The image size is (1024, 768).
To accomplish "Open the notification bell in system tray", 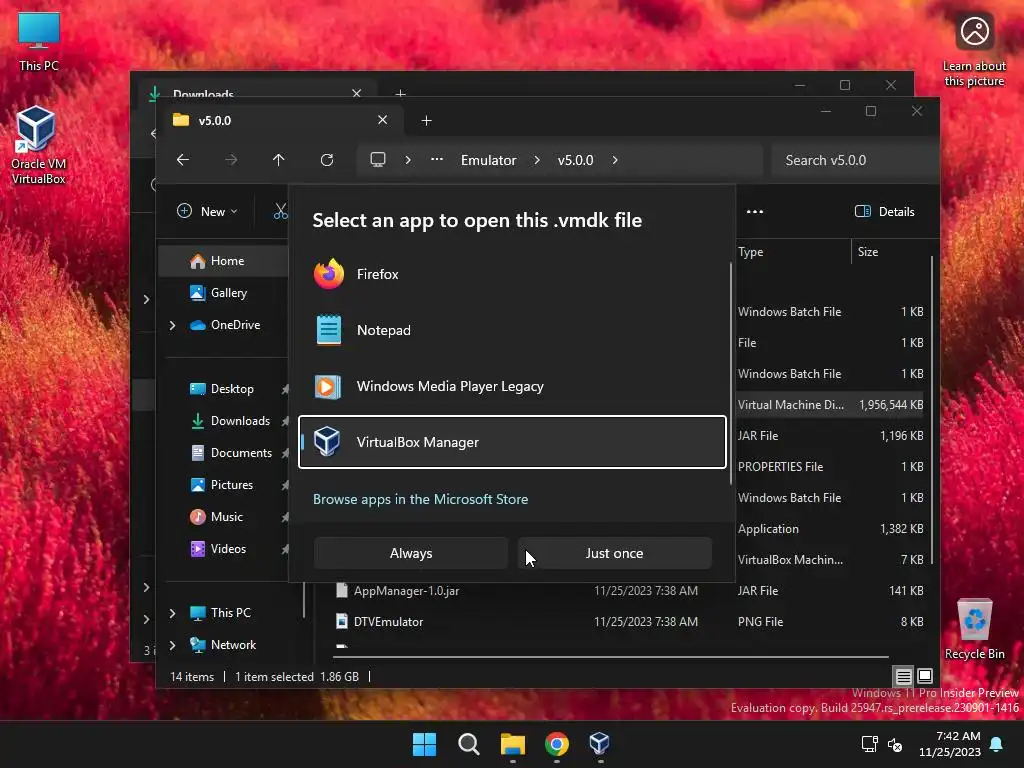I will (x=997, y=744).
